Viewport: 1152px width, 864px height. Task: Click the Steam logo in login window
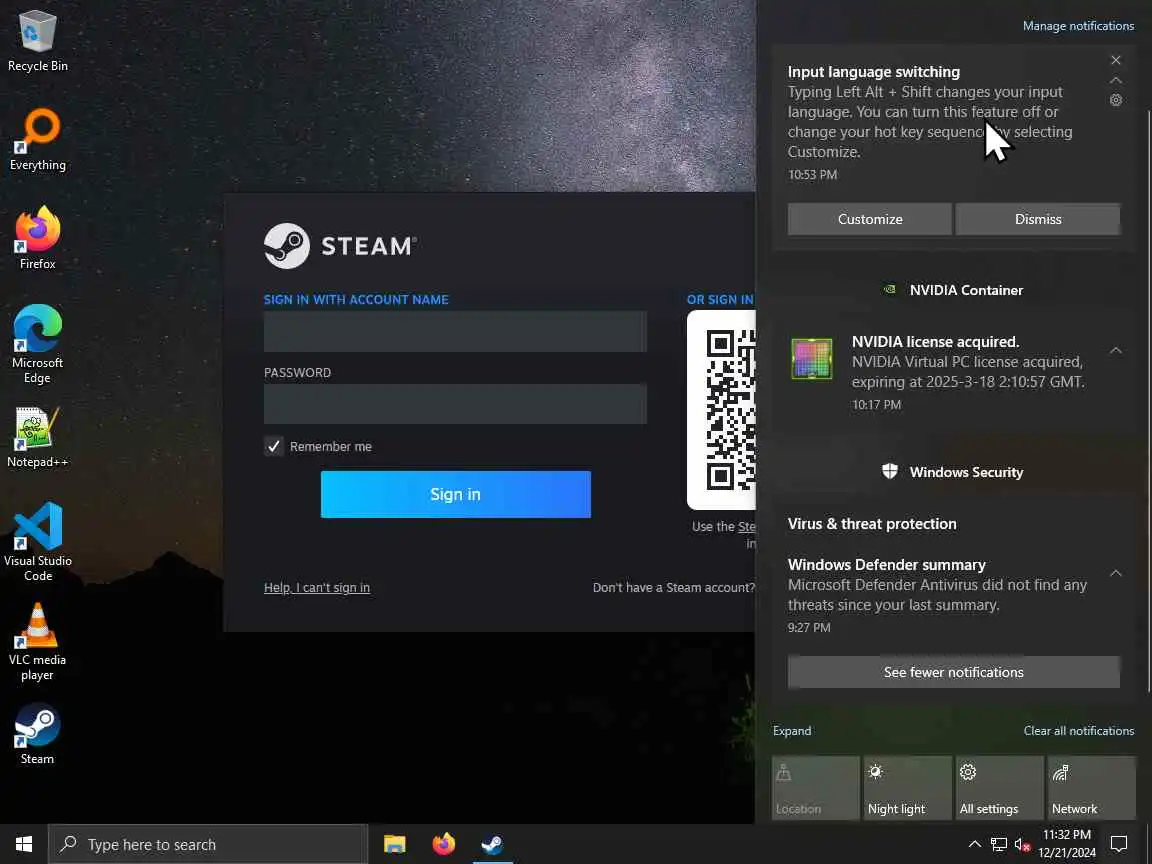pos(340,246)
